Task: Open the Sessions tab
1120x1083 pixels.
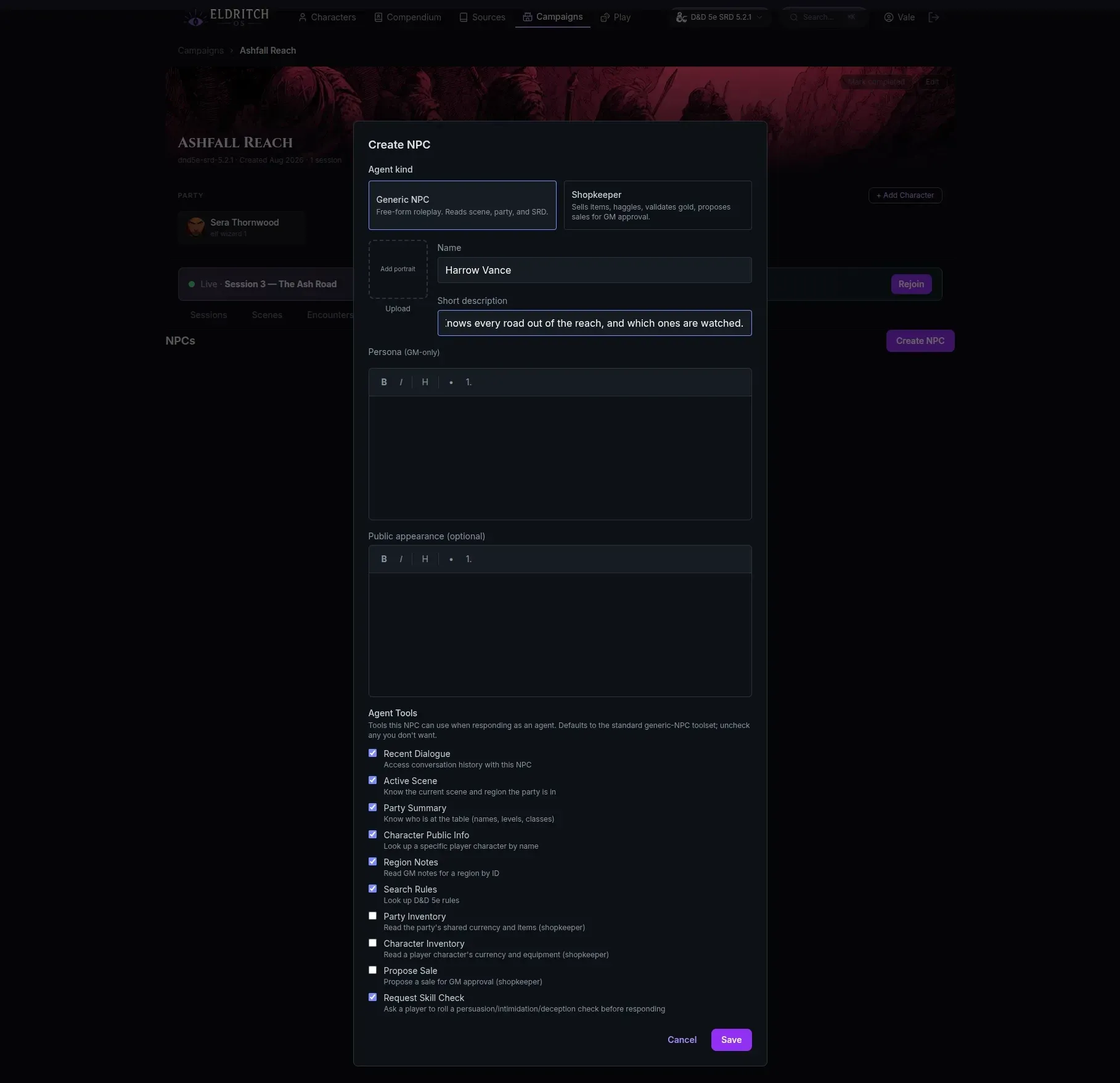Action: tap(208, 315)
